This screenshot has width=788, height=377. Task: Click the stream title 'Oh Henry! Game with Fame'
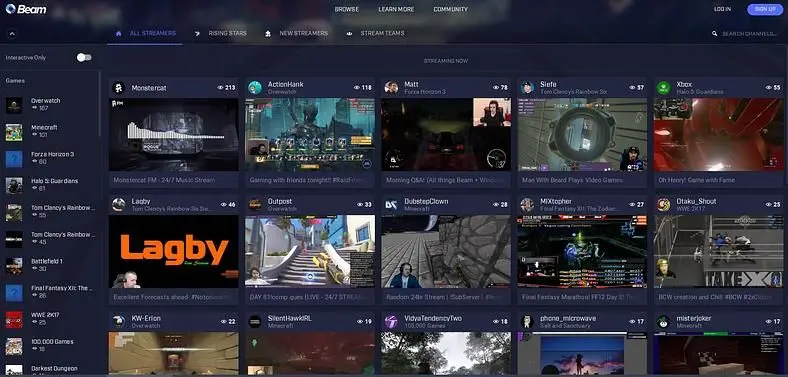[x=697, y=180]
